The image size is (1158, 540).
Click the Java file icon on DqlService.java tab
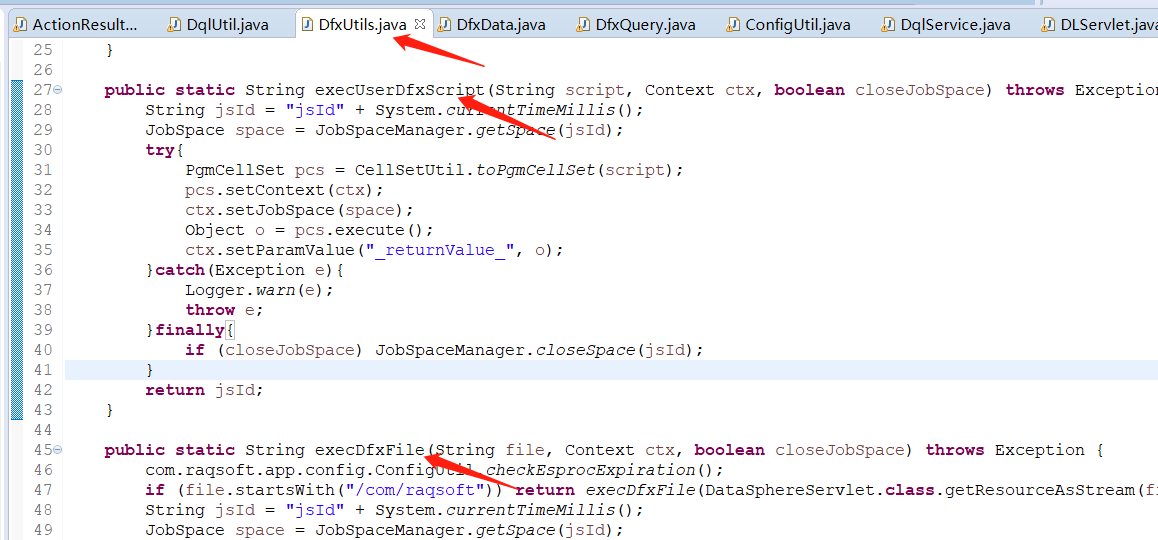(888, 25)
